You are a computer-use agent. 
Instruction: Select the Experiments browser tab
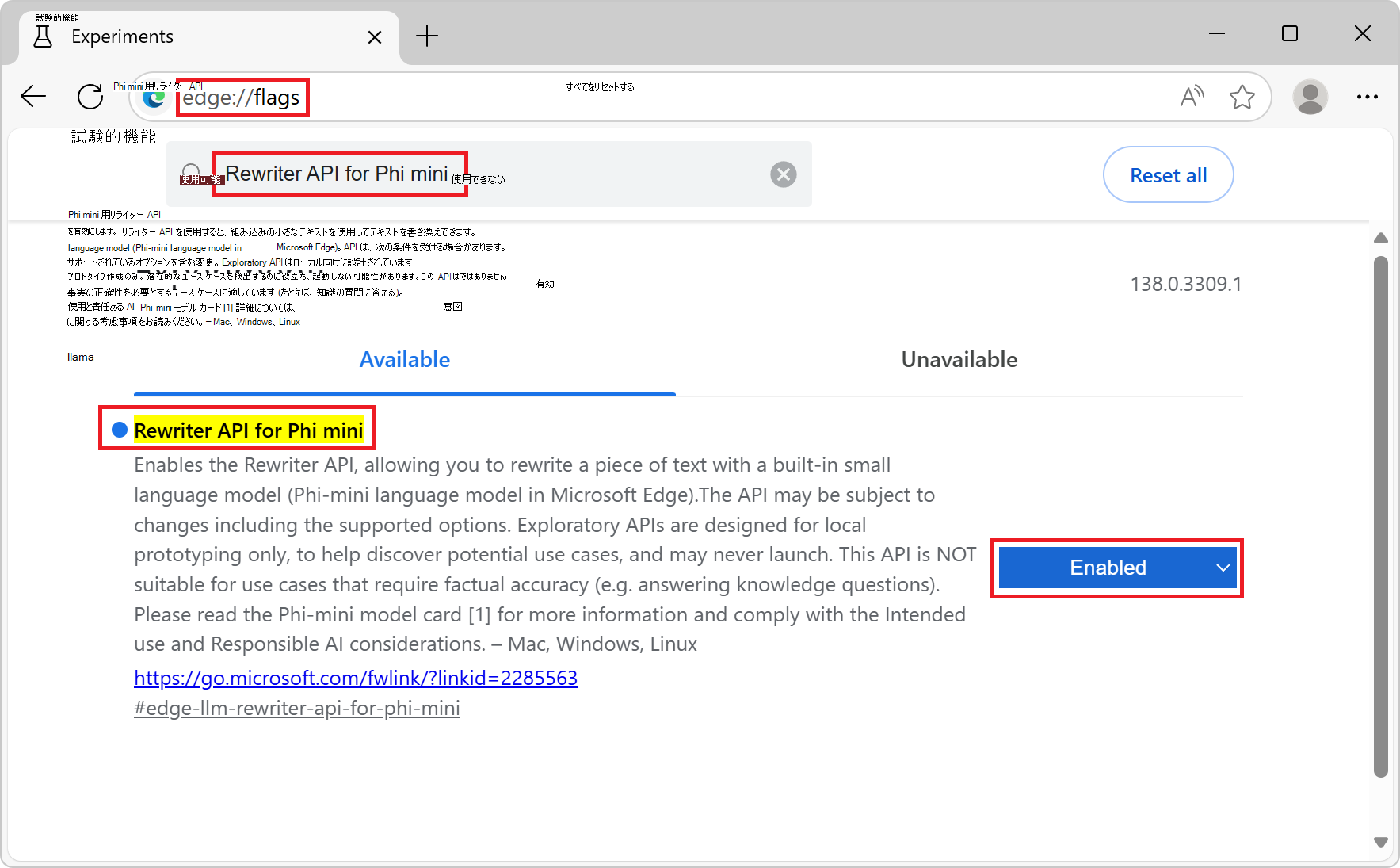pos(208,37)
